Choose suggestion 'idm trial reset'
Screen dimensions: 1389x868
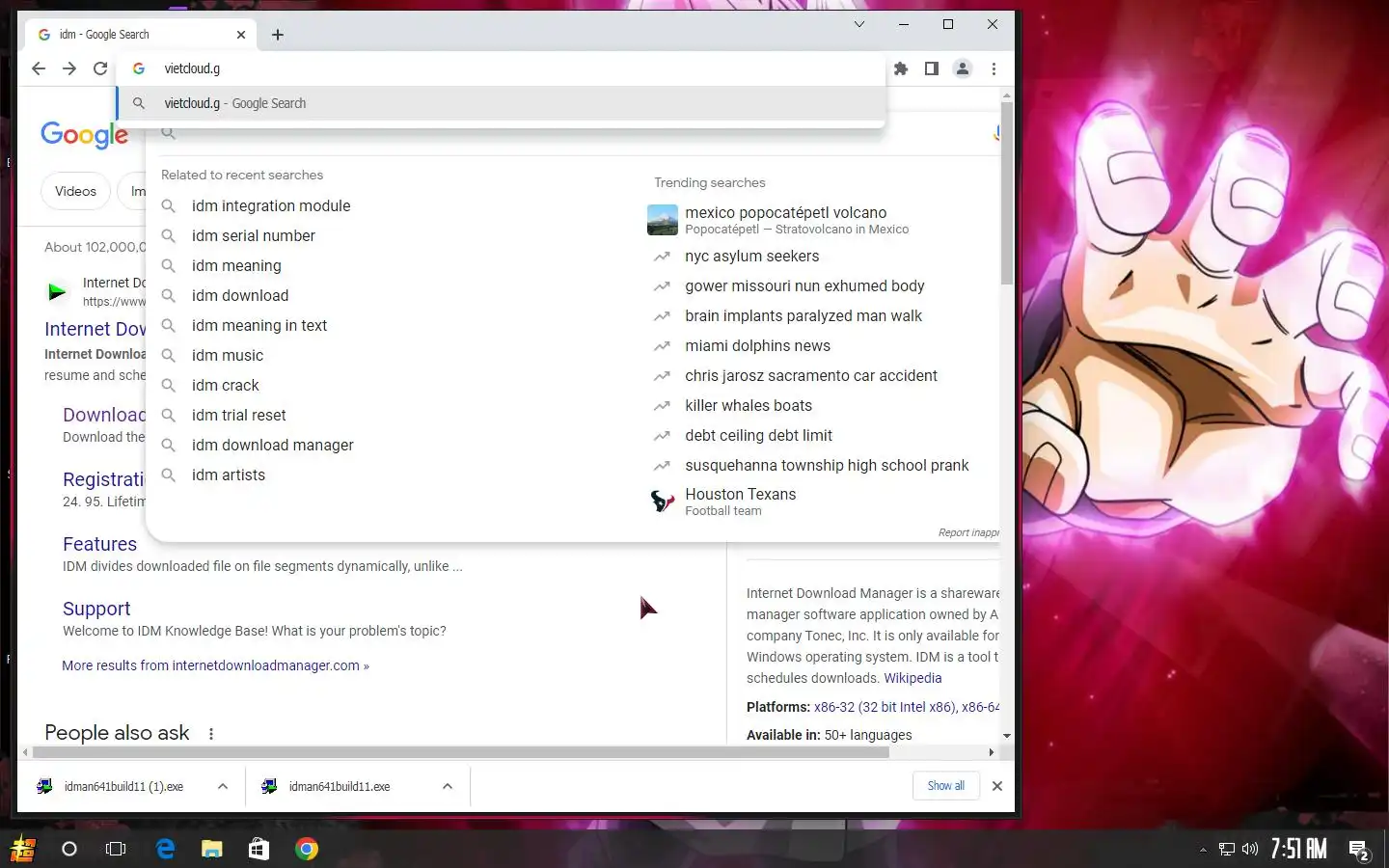coord(239,415)
